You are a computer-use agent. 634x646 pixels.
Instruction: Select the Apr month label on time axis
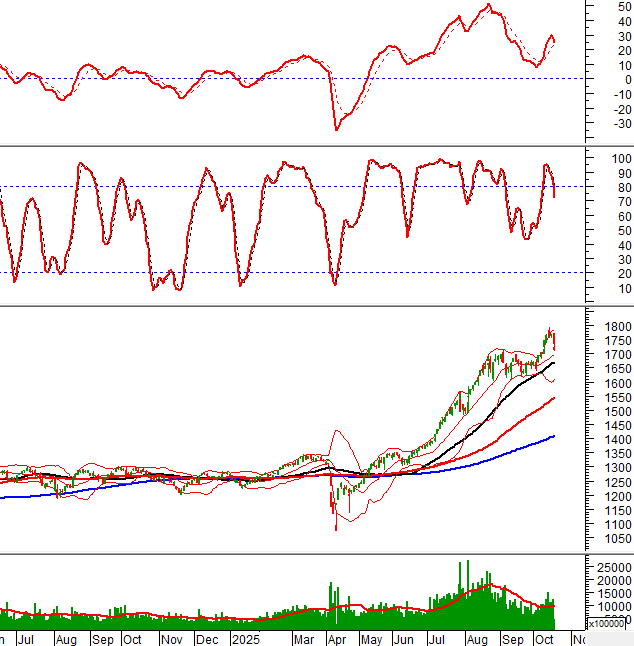point(338,637)
